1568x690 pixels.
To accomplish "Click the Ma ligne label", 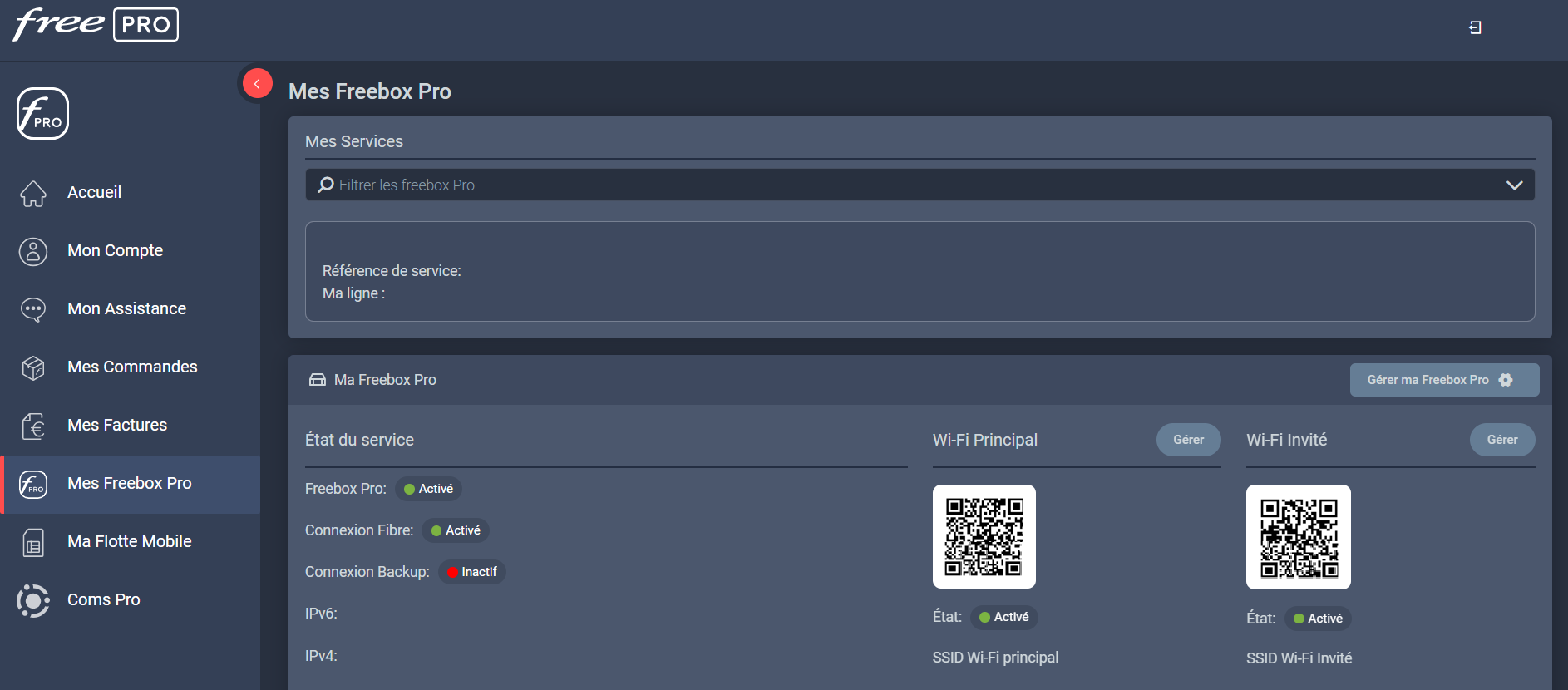I will 353,293.
